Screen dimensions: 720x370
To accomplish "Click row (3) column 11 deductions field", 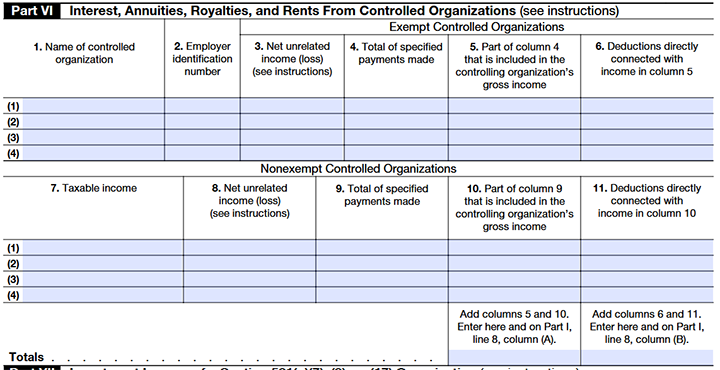I will (x=647, y=279).
